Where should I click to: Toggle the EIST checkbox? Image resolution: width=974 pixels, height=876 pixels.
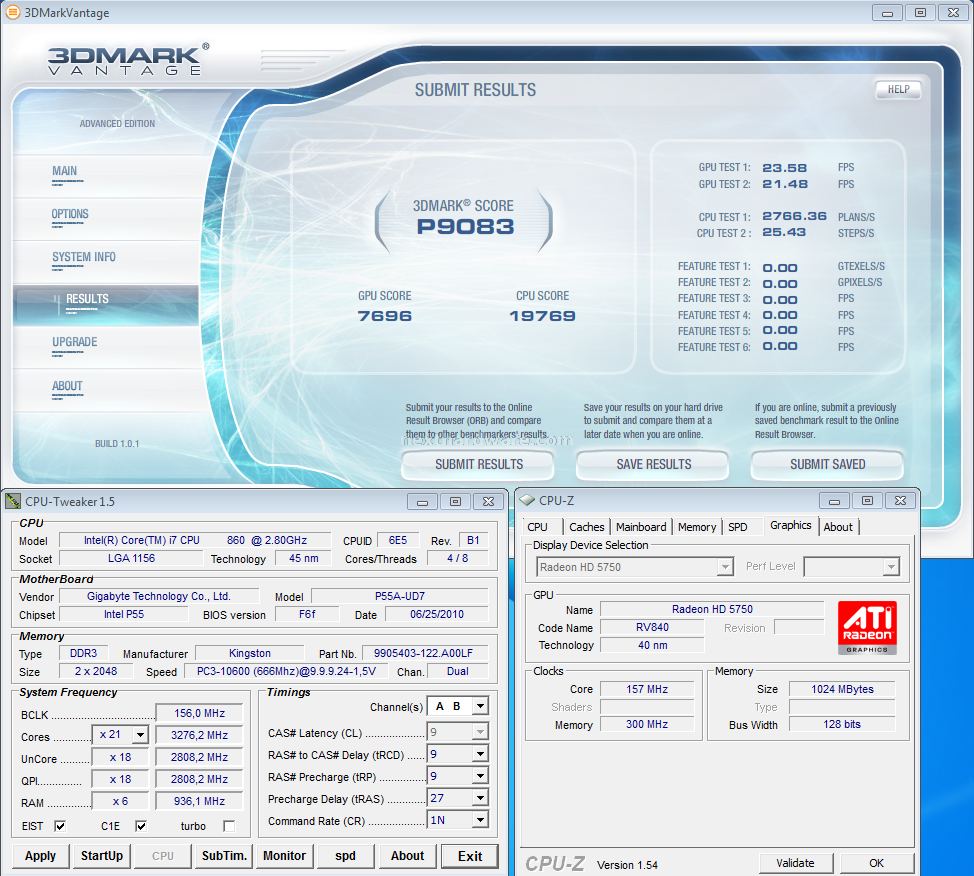coord(60,826)
